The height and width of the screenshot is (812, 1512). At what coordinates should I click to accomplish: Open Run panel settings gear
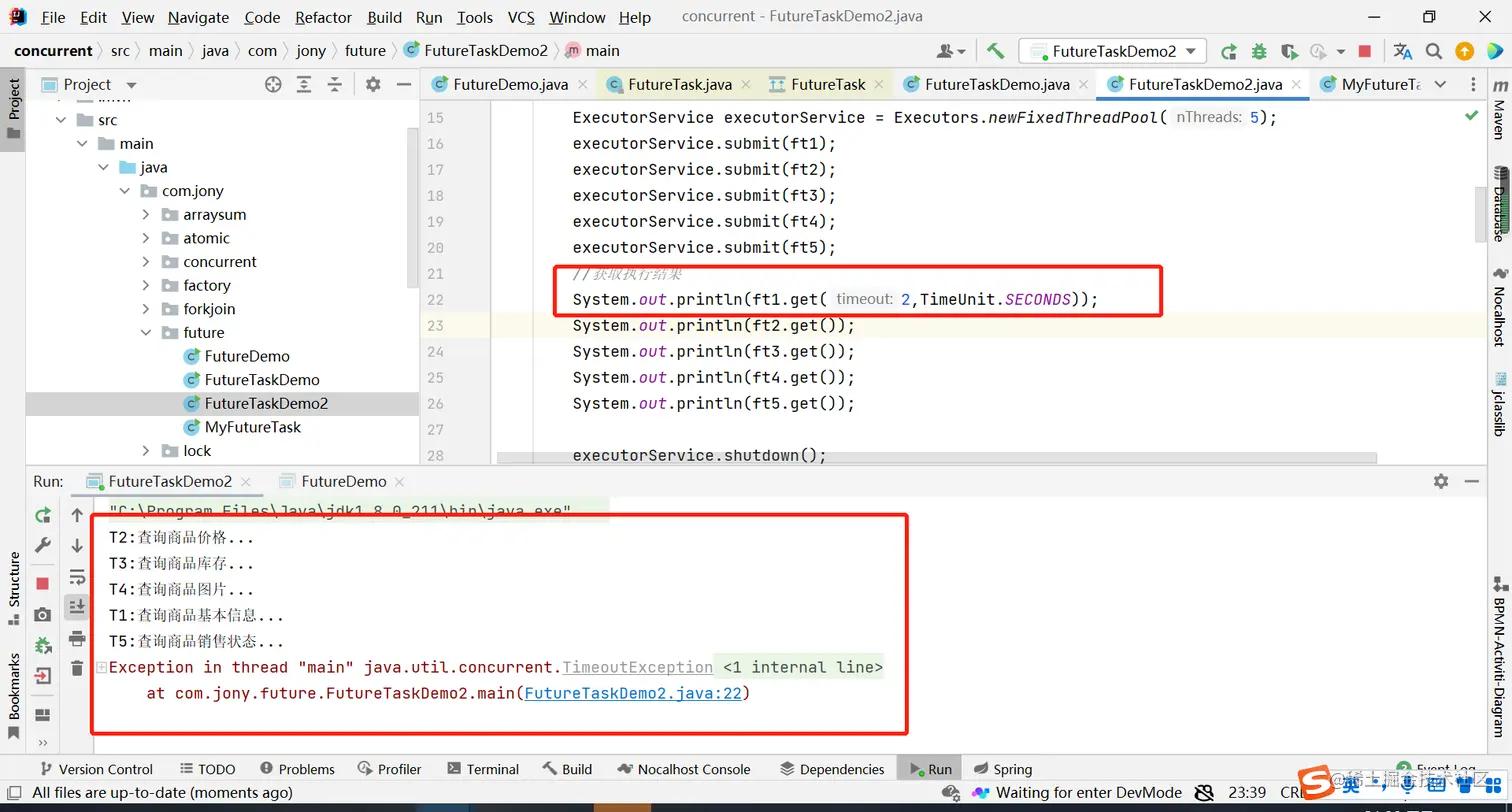click(x=1441, y=481)
